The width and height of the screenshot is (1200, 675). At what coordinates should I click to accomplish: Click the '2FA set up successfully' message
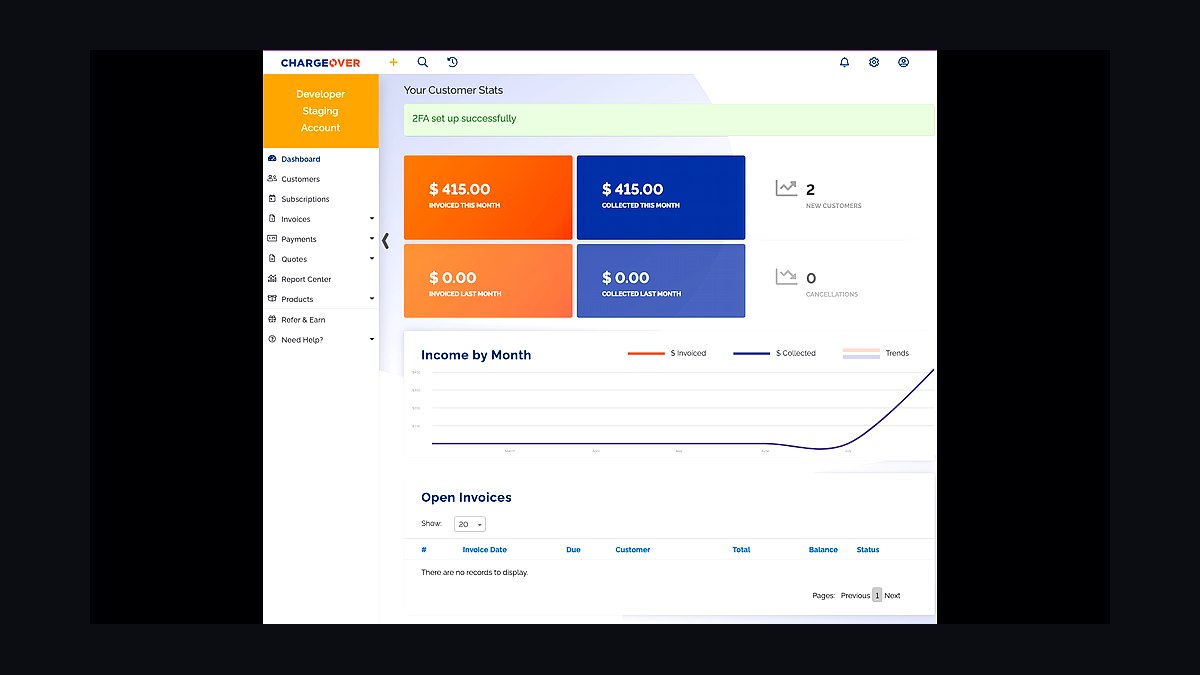click(x=464, y=118)
